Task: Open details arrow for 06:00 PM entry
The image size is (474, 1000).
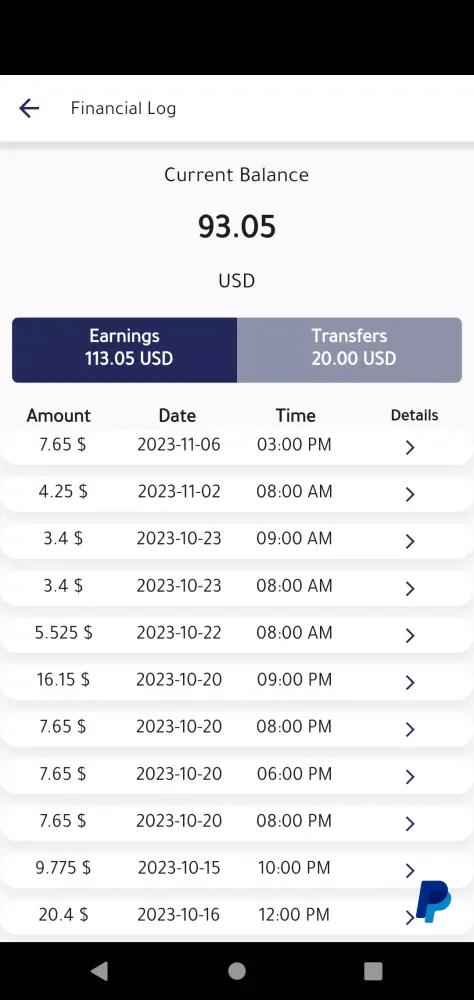Action: click(410, 776)
